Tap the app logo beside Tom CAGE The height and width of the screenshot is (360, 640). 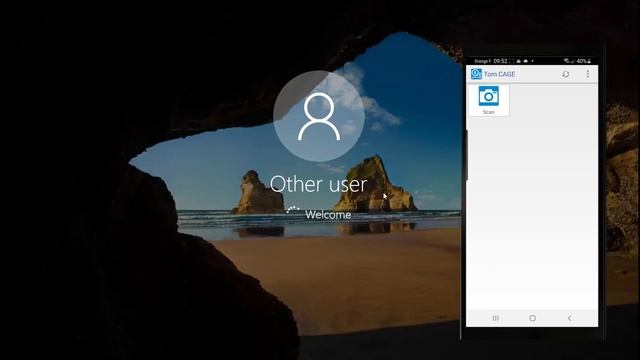tap(476, 73)
